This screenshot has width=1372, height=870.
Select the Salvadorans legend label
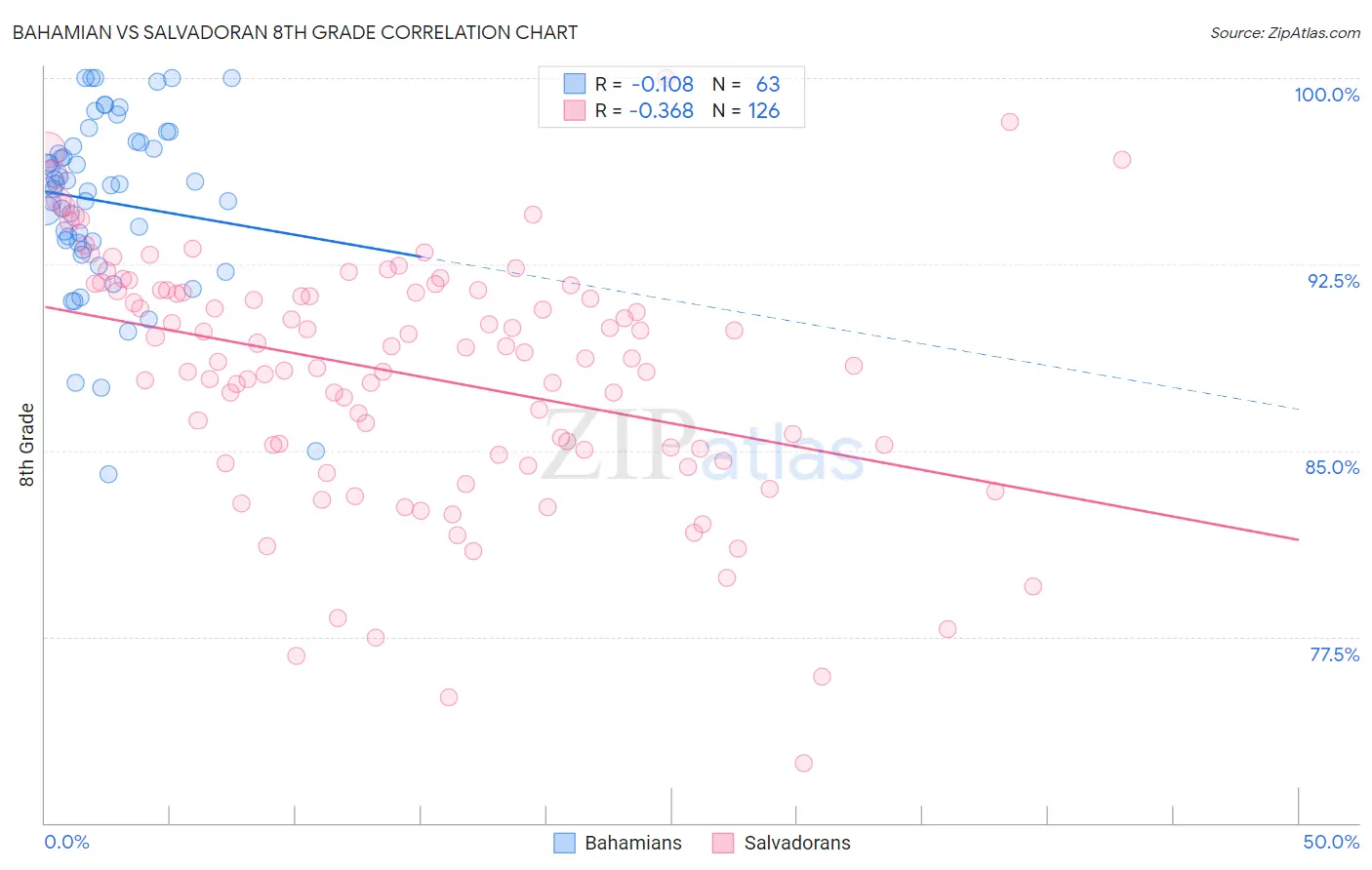click(x=797, y=843)
